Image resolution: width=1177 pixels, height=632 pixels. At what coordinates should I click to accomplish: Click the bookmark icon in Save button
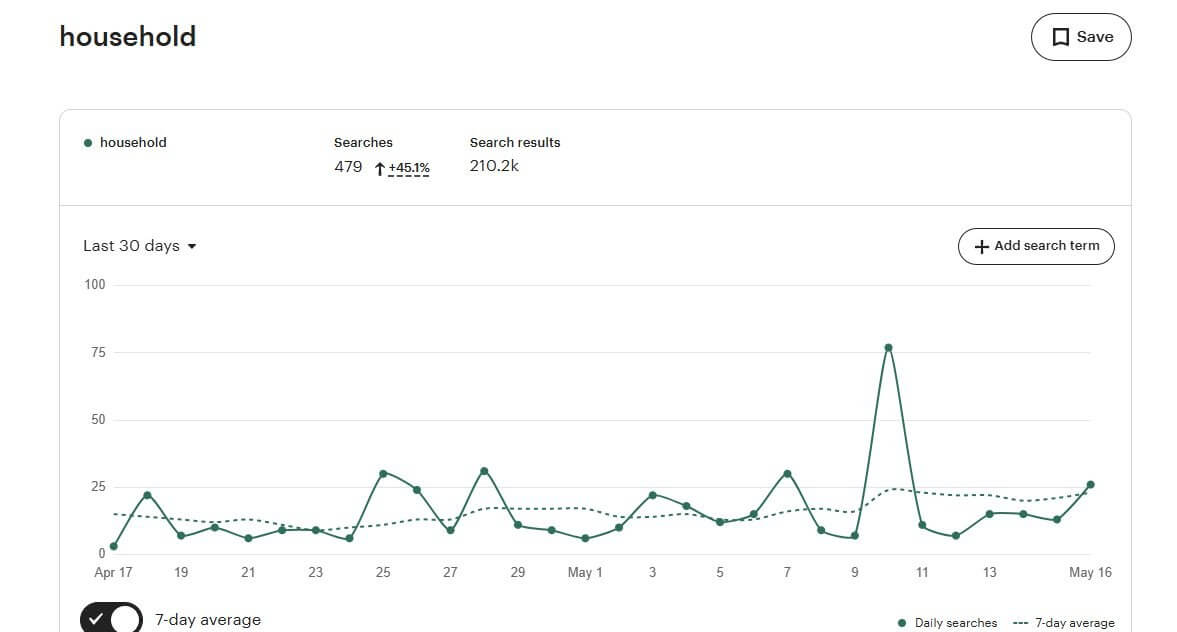[x=1060, y=37]
